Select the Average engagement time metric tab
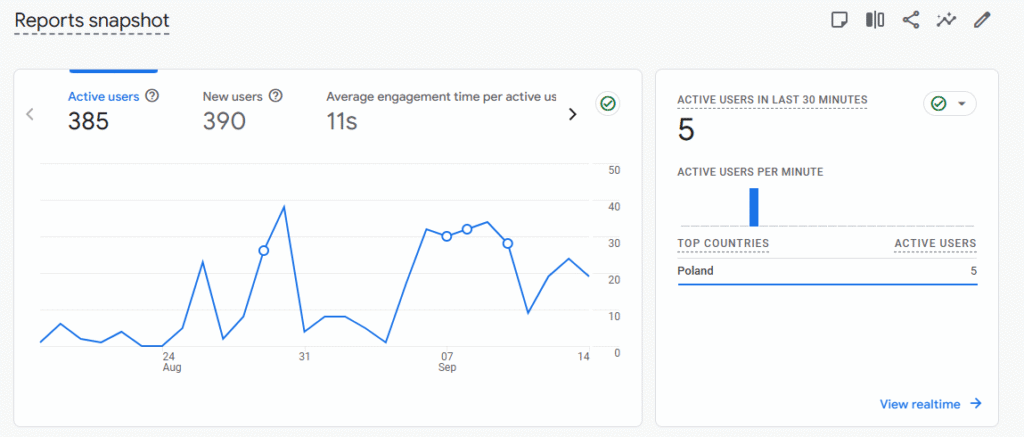 pos(441,110)
